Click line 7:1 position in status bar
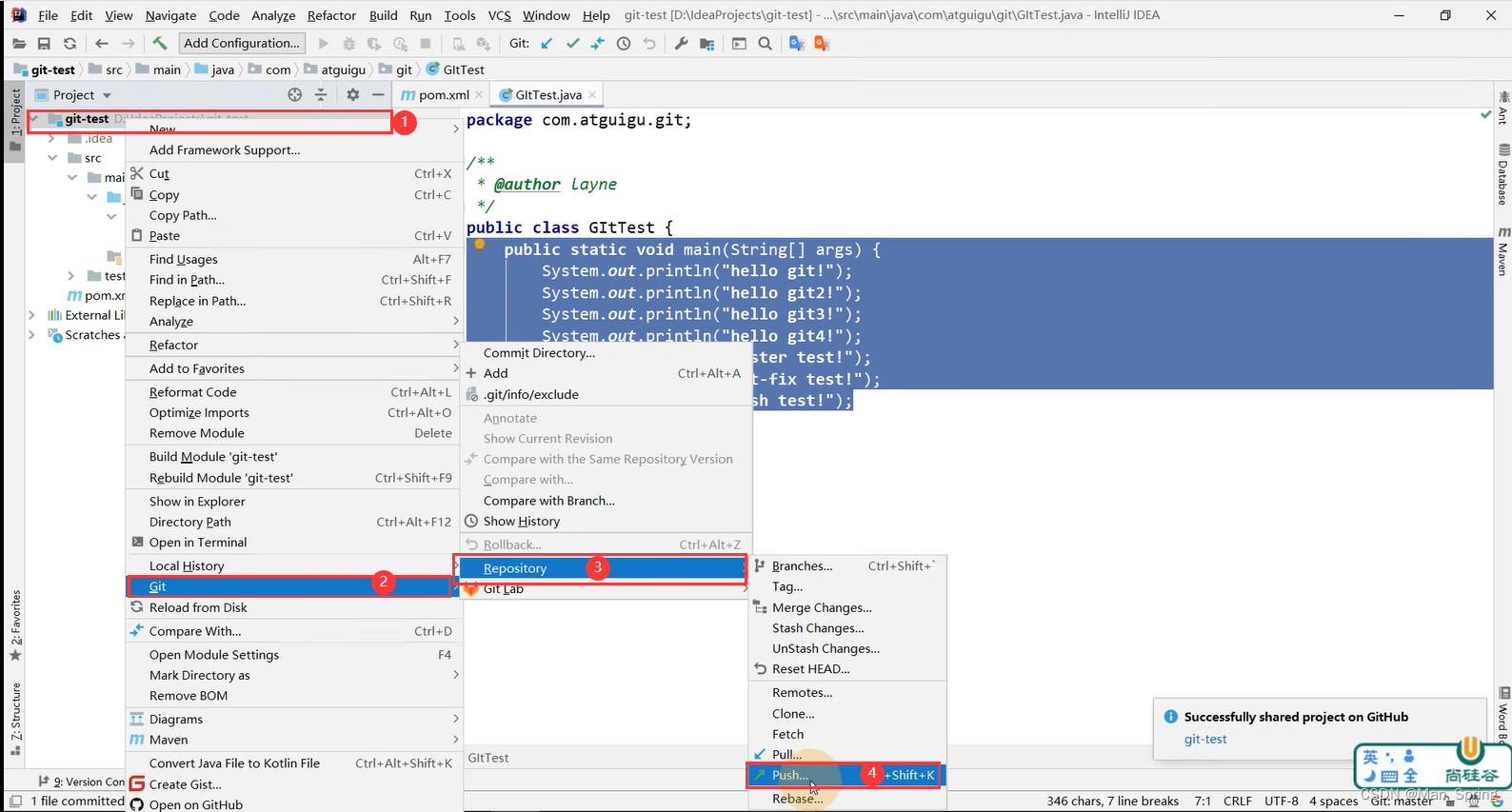 1203,802
